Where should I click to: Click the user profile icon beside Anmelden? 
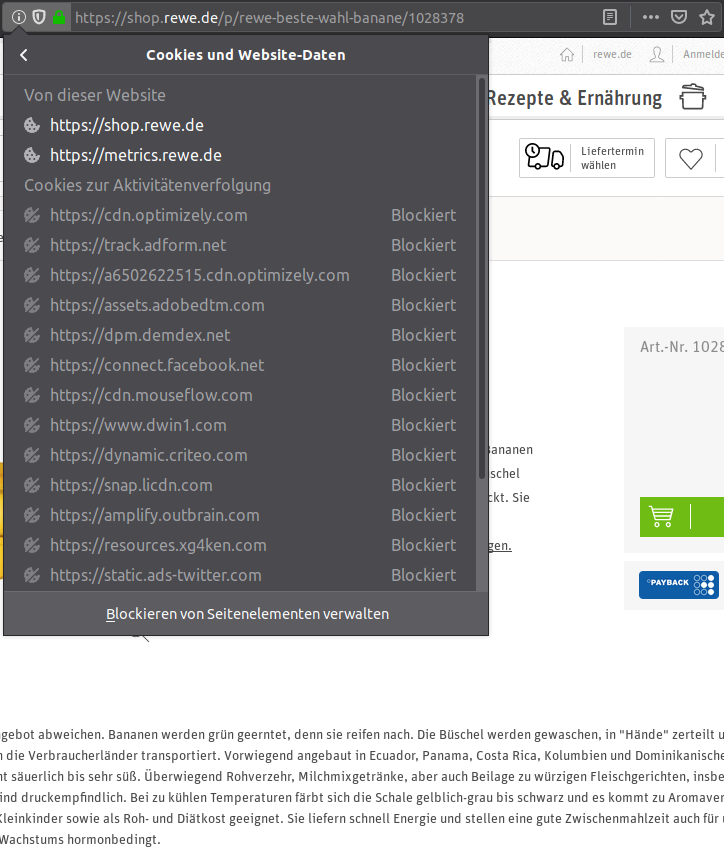657,55
